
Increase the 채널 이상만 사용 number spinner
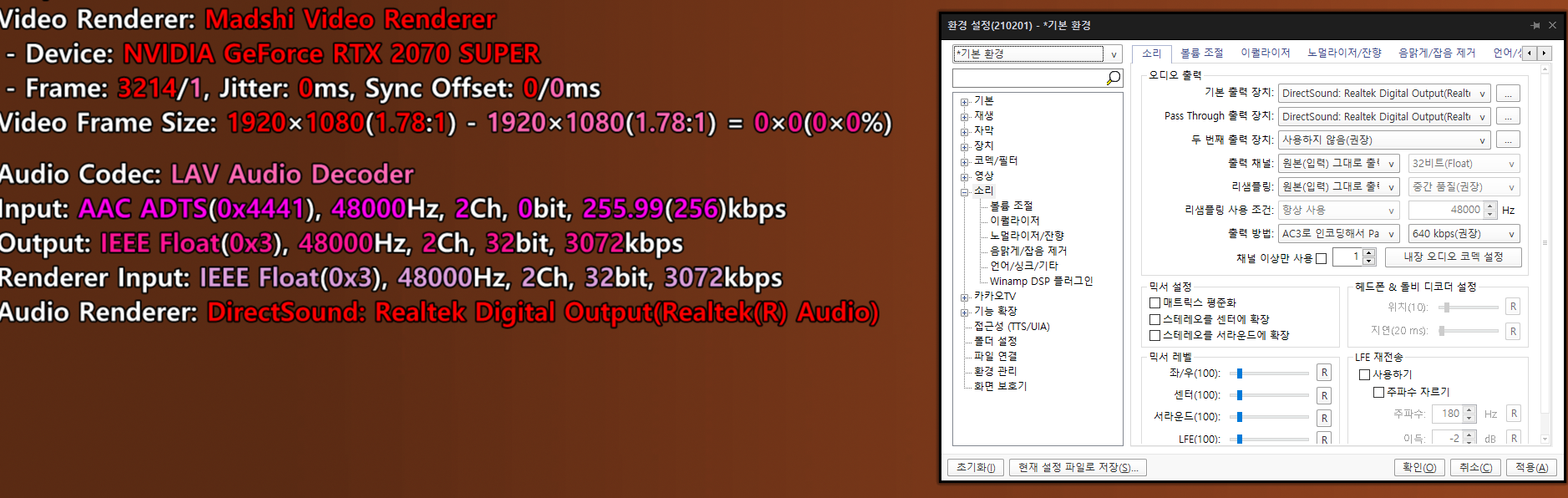click(x=1368, y=253)
